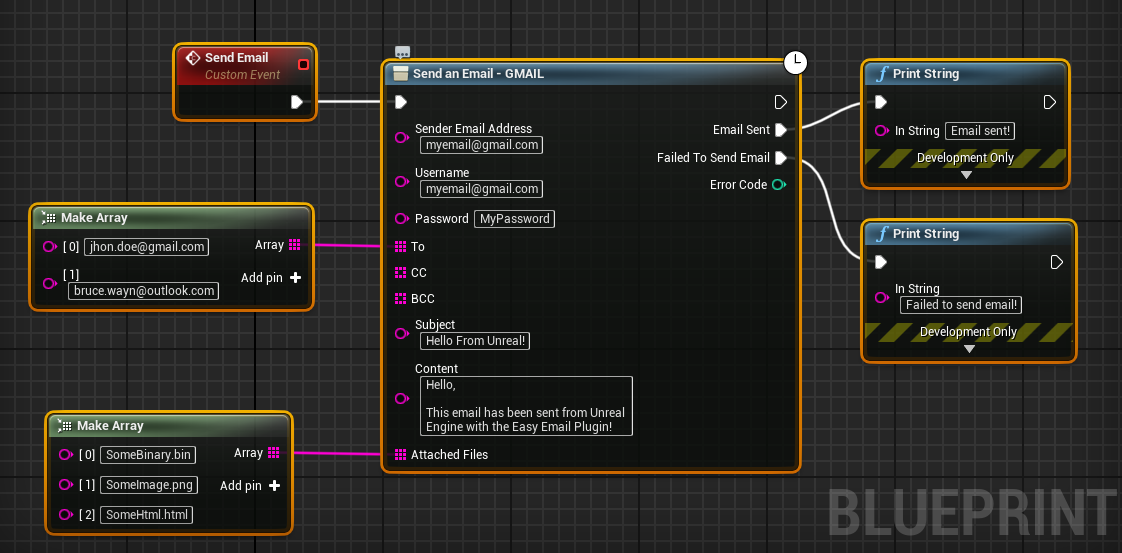Edit the SomeHtml.html field
1122x553 pixels.
point(146,514)
